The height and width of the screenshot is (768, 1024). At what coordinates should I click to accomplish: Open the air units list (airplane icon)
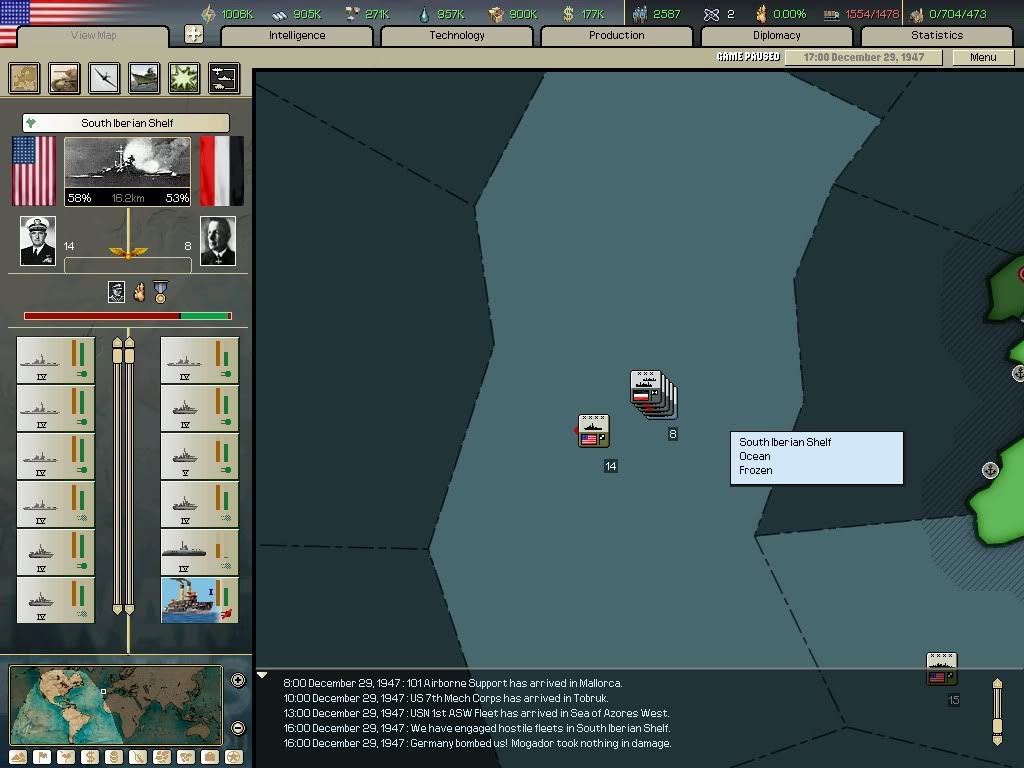(x=104, y=78)
